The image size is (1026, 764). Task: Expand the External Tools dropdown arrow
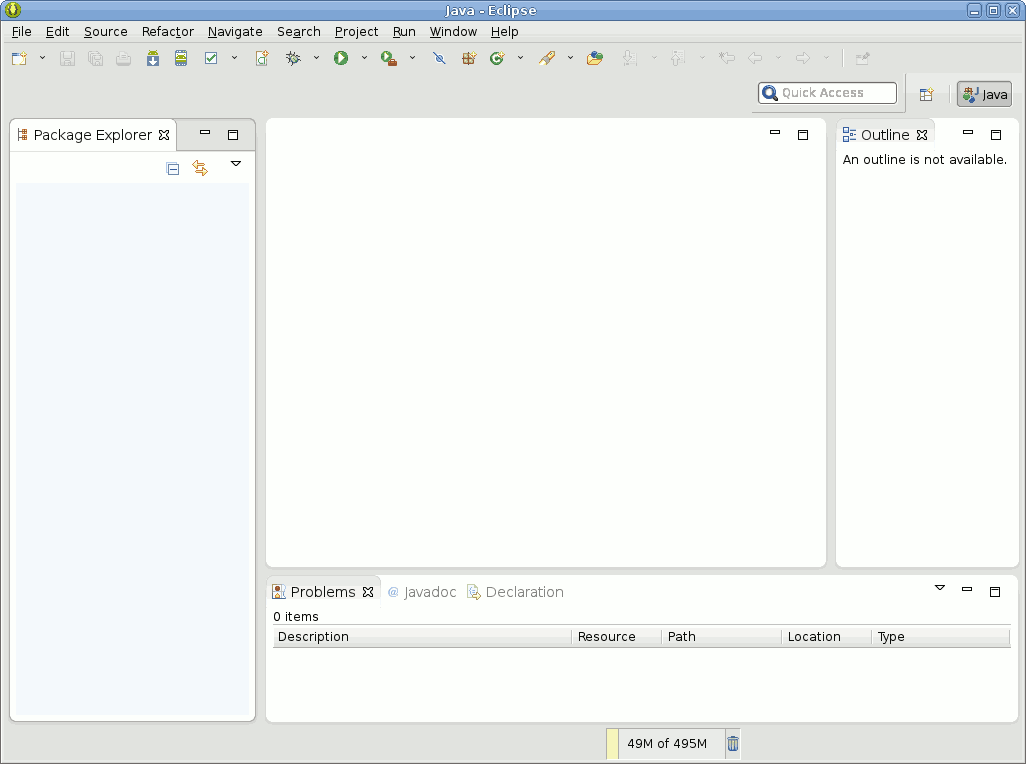(412, 58)
